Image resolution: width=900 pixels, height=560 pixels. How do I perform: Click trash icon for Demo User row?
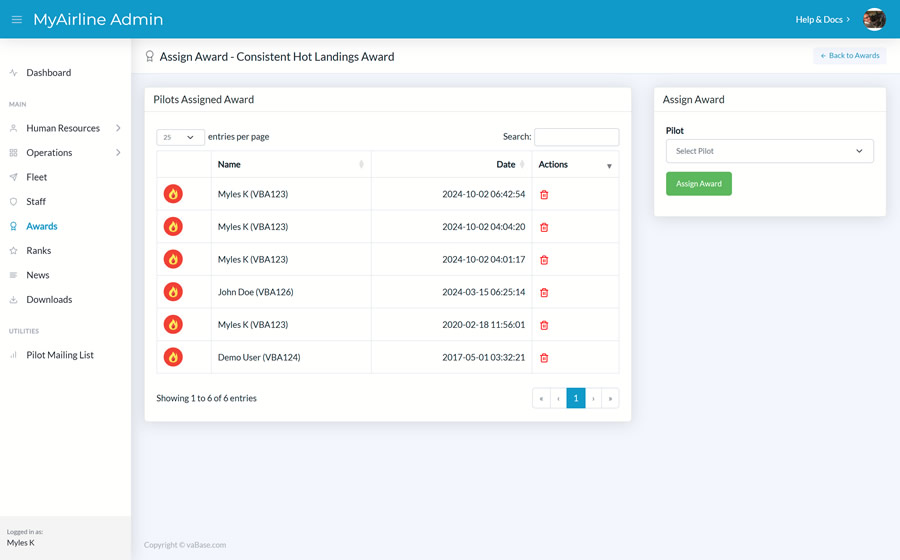pyautogui.click(x=544, y=357)
